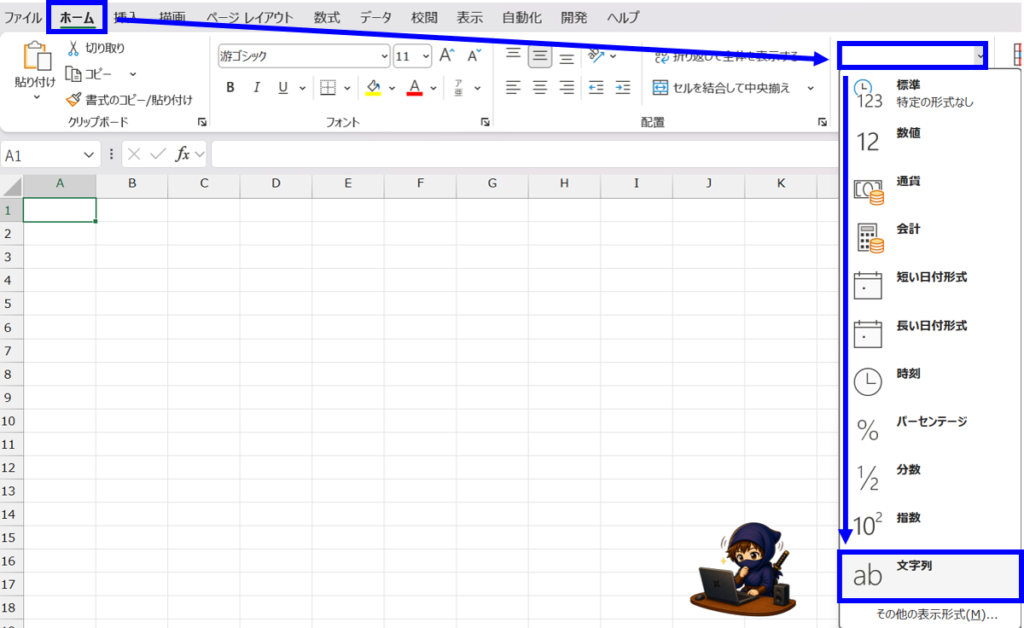The height and width of the screenshot is (628, 1024).
Task: Choose 数値 (Number) format
Action: (x=930, y=141)
